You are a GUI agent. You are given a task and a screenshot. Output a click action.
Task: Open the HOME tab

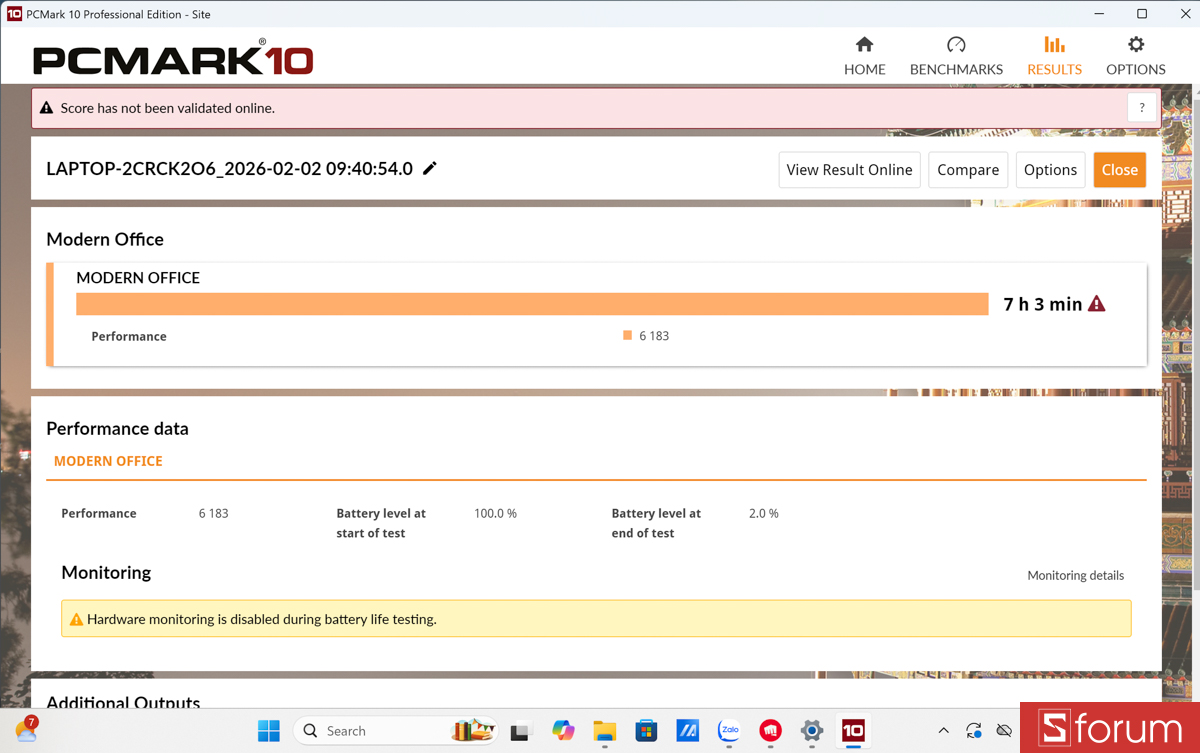point(864,56)
